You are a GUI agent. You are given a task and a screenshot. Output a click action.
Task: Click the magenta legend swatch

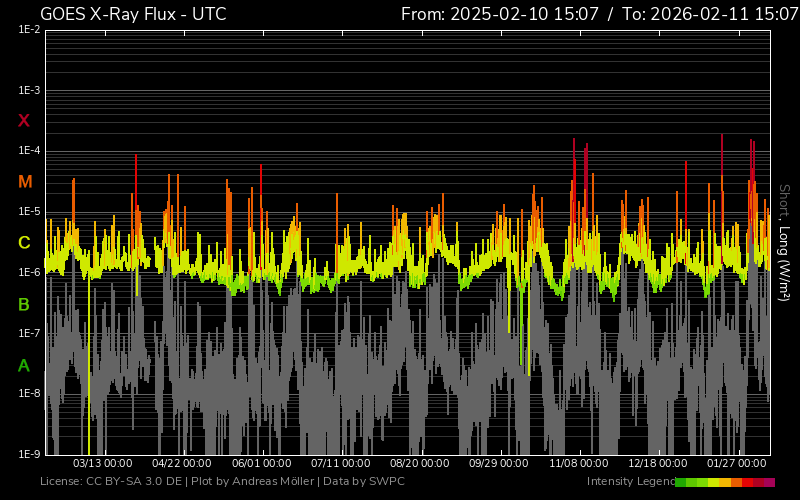pos(769,482)
